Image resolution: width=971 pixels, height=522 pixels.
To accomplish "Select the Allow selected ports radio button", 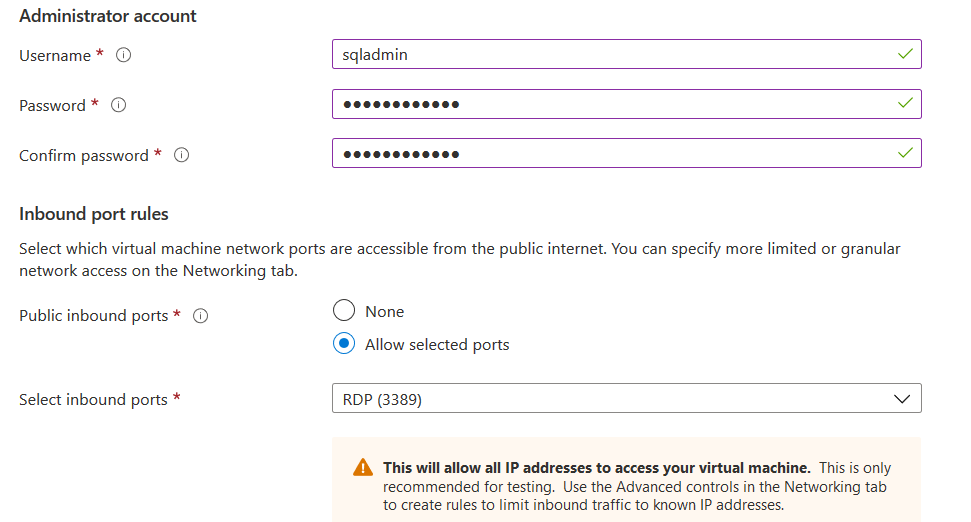I will click(x=344, y=344).
